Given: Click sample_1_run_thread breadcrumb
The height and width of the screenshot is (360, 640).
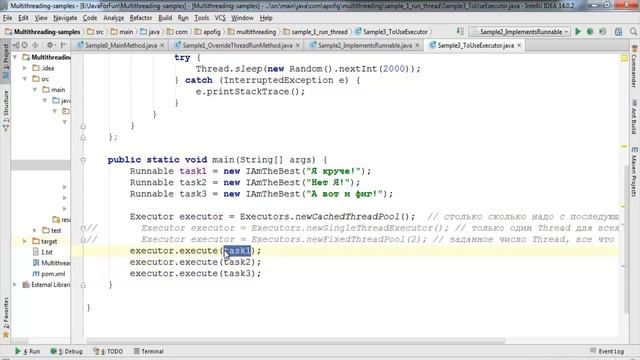Looking at the screenshot, I should (315, 31).
